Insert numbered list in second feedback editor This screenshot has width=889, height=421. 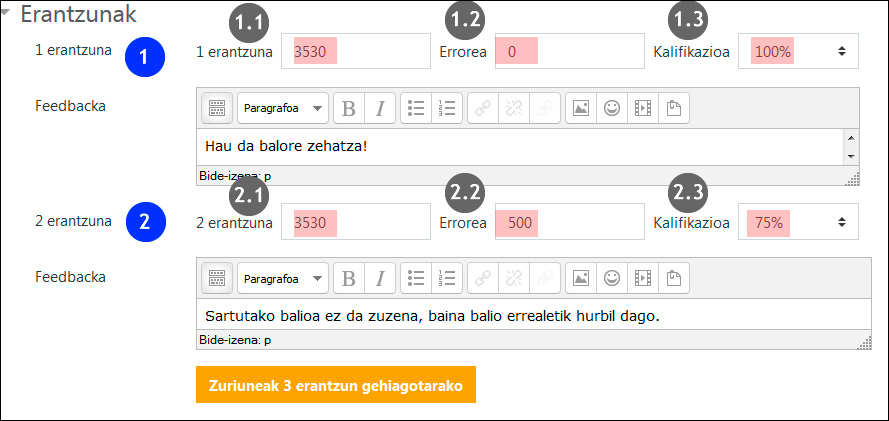(x=449, y=277)
